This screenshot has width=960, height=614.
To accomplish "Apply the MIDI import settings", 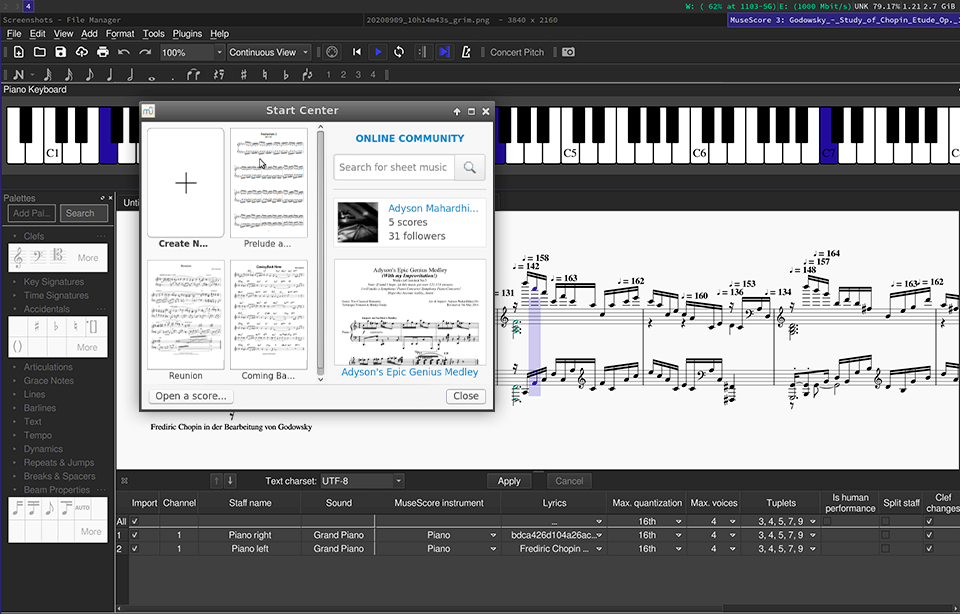I will 509,480.
